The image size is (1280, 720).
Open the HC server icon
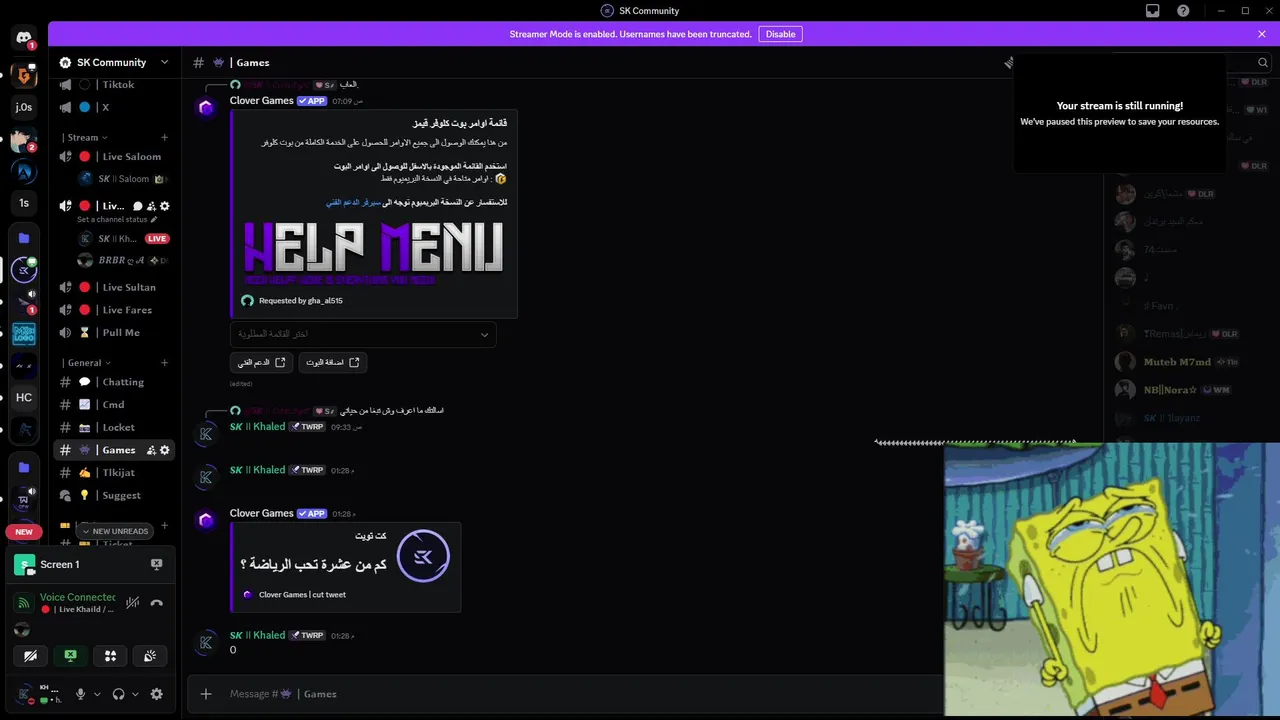[24, 397]
